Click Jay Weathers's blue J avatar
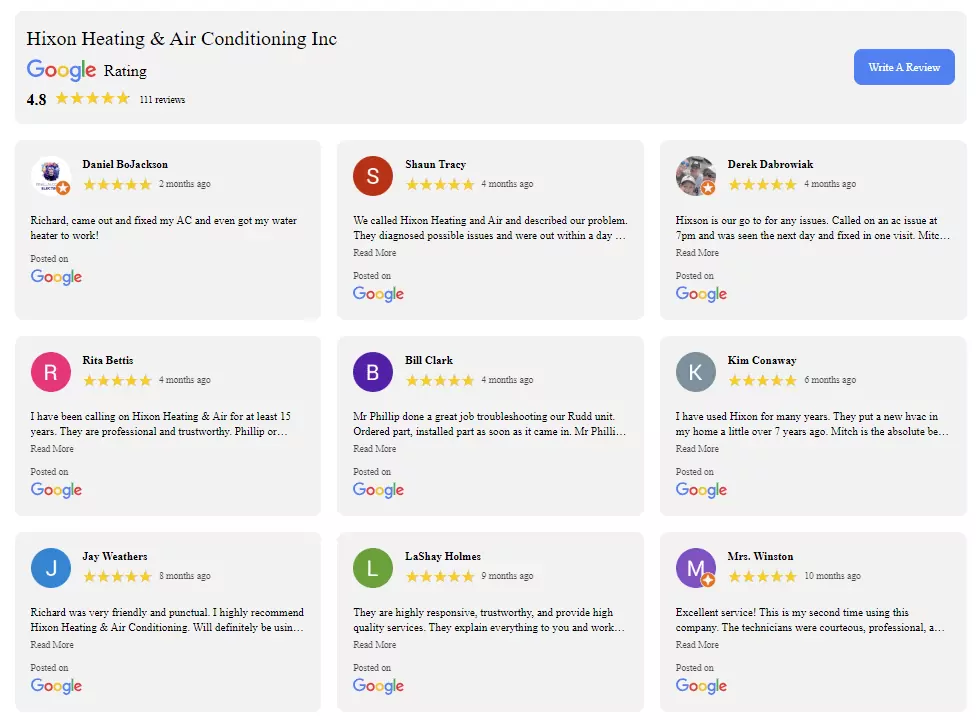Image resolution: width=980 pixels, height=720 pixels. pos(51,568)
